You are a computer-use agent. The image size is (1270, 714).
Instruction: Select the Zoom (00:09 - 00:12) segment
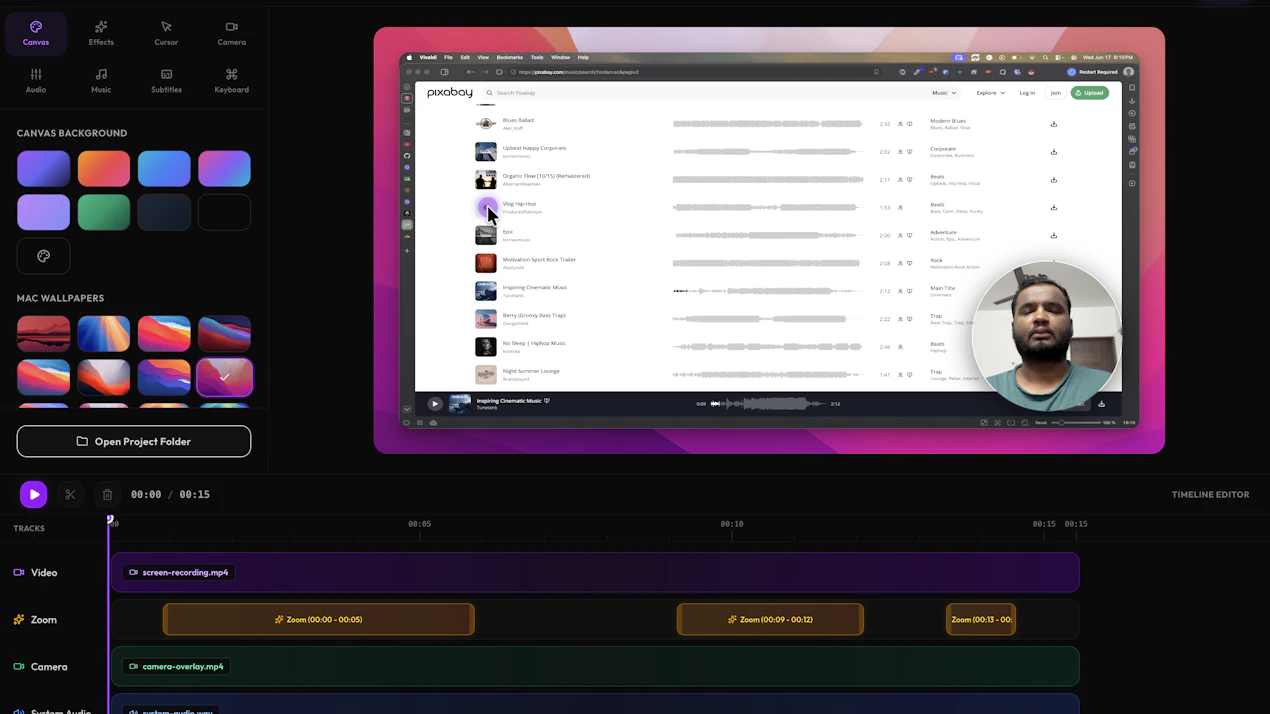[770, 619]
